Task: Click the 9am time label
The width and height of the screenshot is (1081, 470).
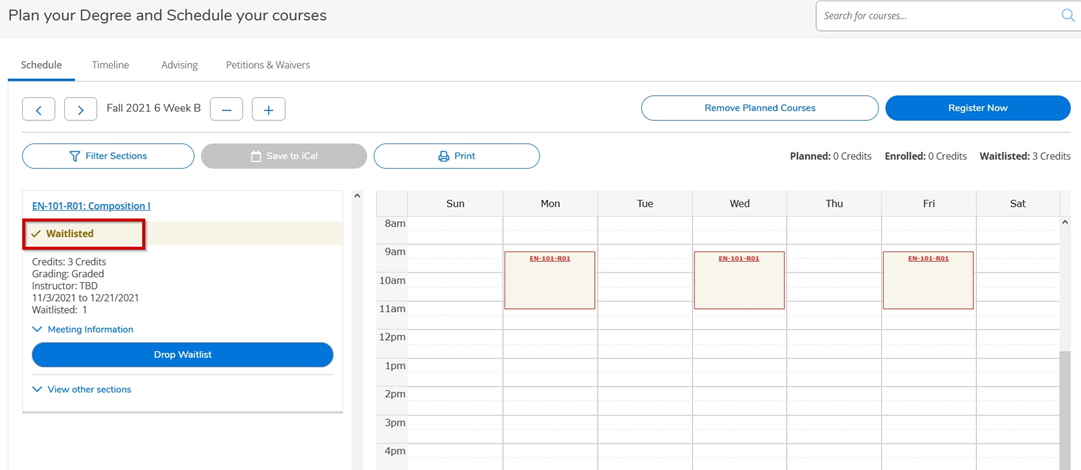Action: pyautogui.click(x=395, y=252)
